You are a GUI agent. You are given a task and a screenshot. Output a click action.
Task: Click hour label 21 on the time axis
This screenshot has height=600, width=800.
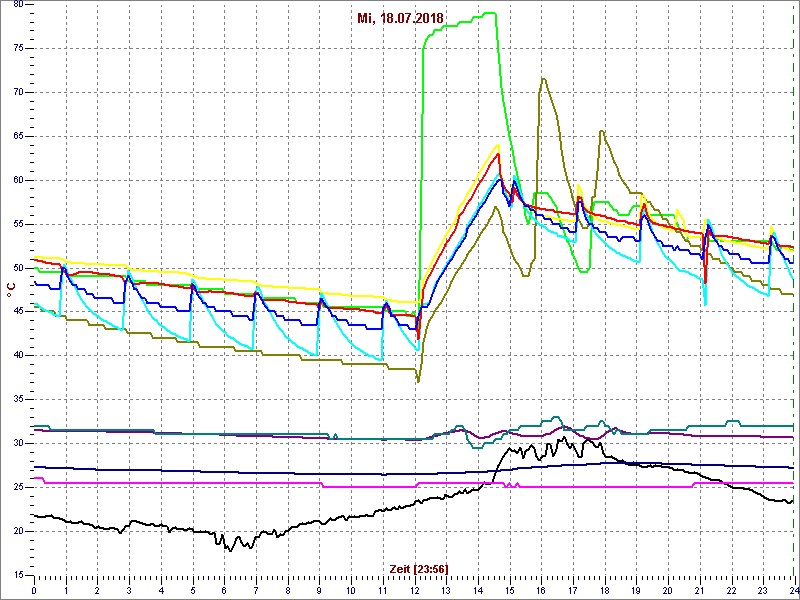[x=699, y=590]
